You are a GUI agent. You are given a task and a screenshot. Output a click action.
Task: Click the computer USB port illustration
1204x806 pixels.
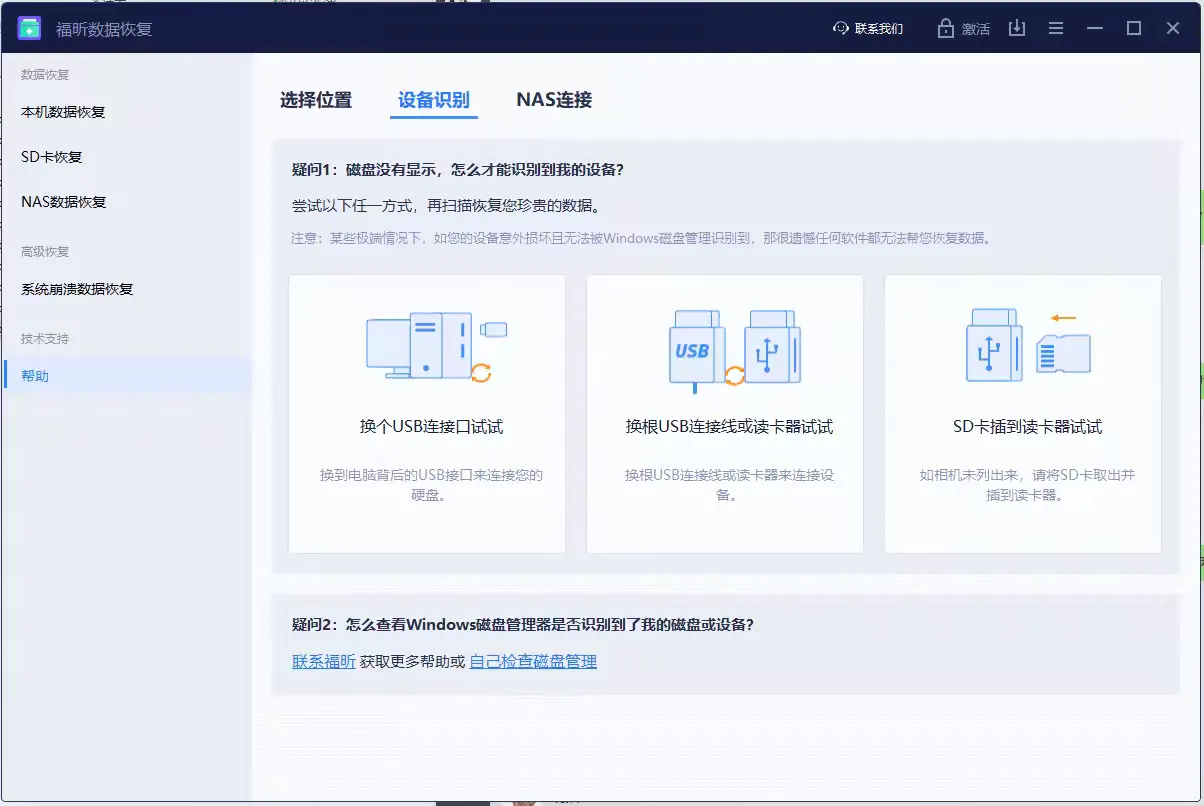pos(436,346)
